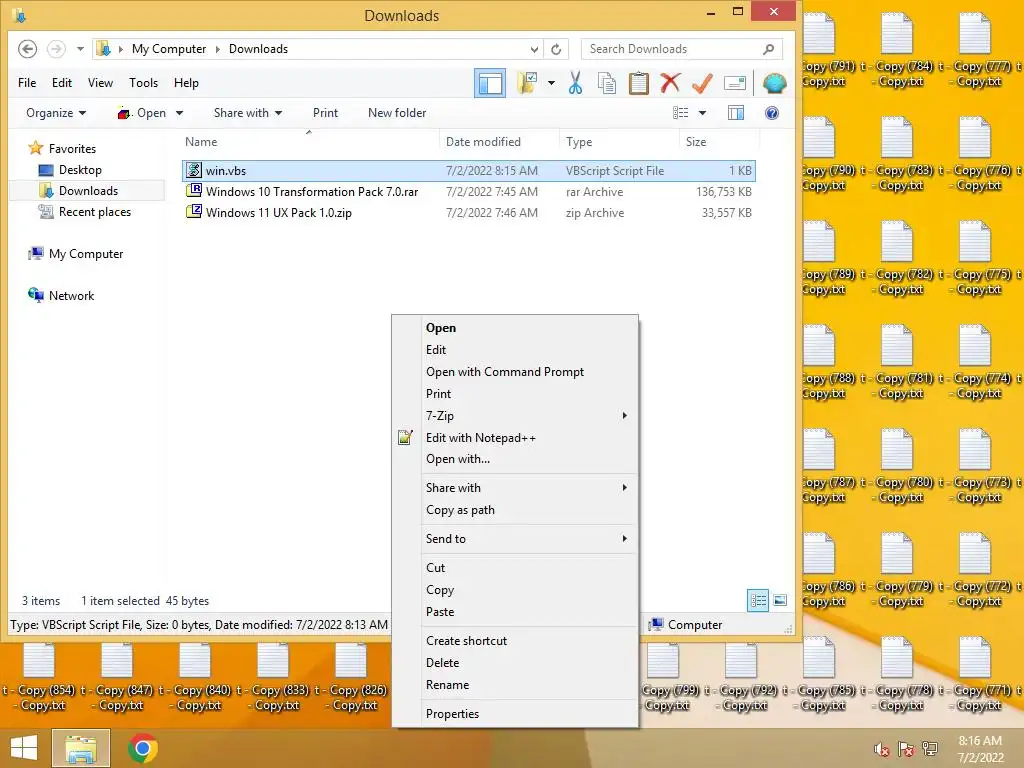Click the folder options toolbar icon
The height and width of the screenshot is (768, 1024).
(x=528, y=83)
